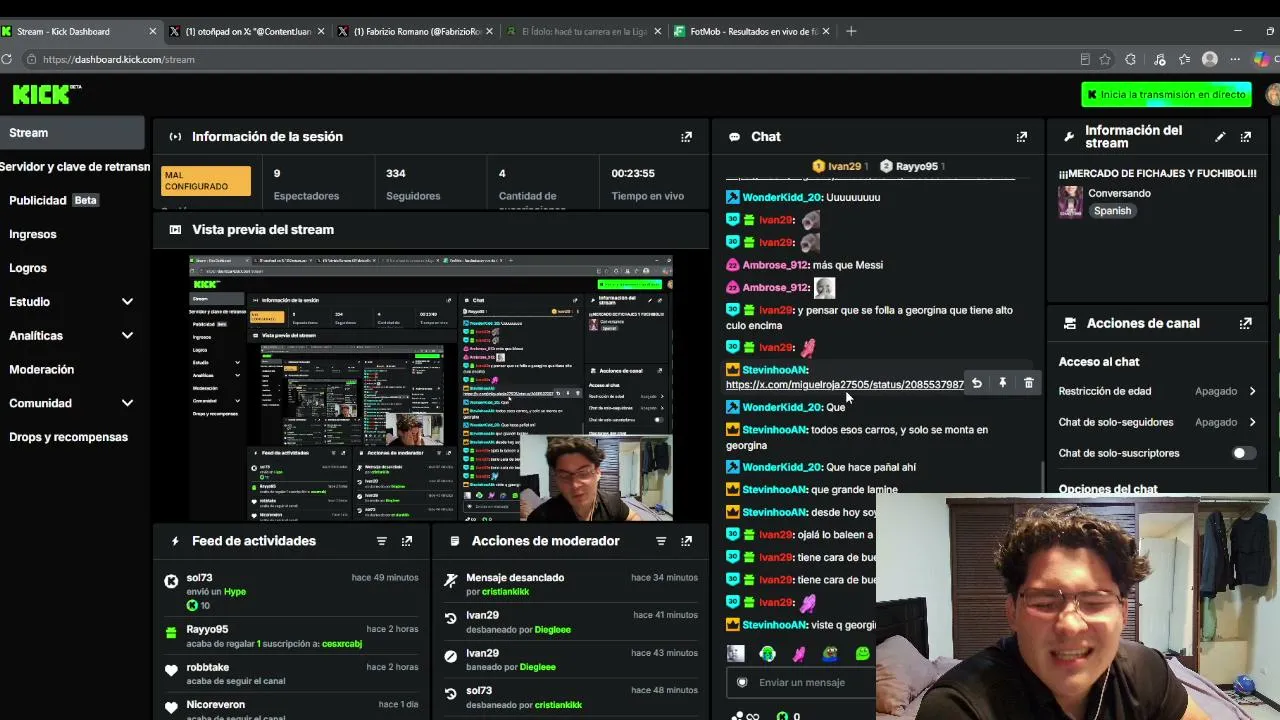This screenshot has height=720, width=1280.
Task: Filter the Acciones de moderador list
Action: click(x=660, y=541)
